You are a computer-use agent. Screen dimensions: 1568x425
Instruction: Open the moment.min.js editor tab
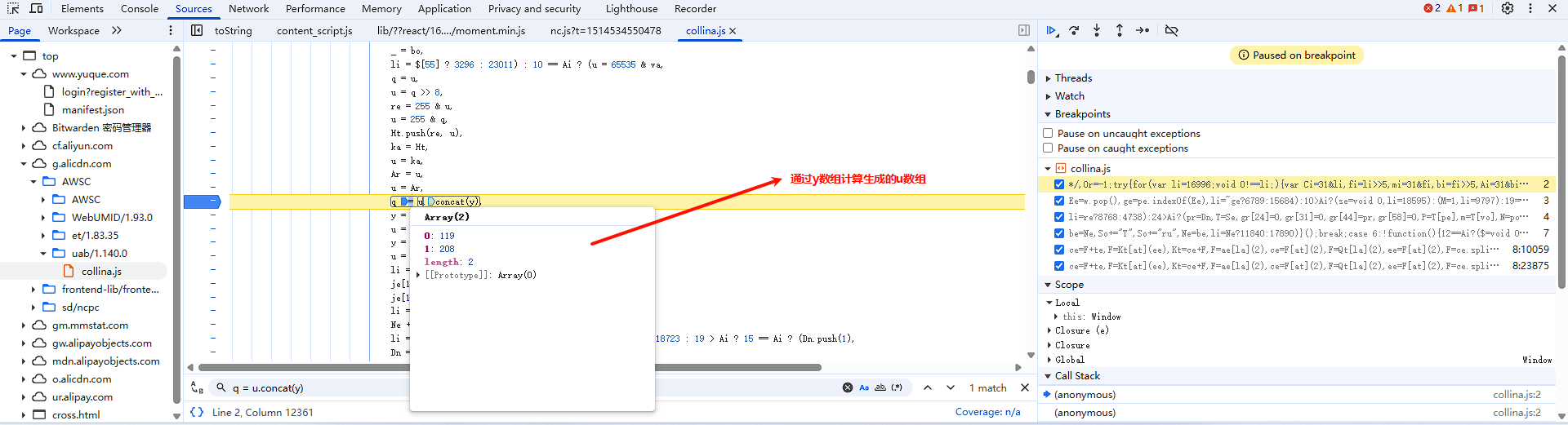(451, 31)
